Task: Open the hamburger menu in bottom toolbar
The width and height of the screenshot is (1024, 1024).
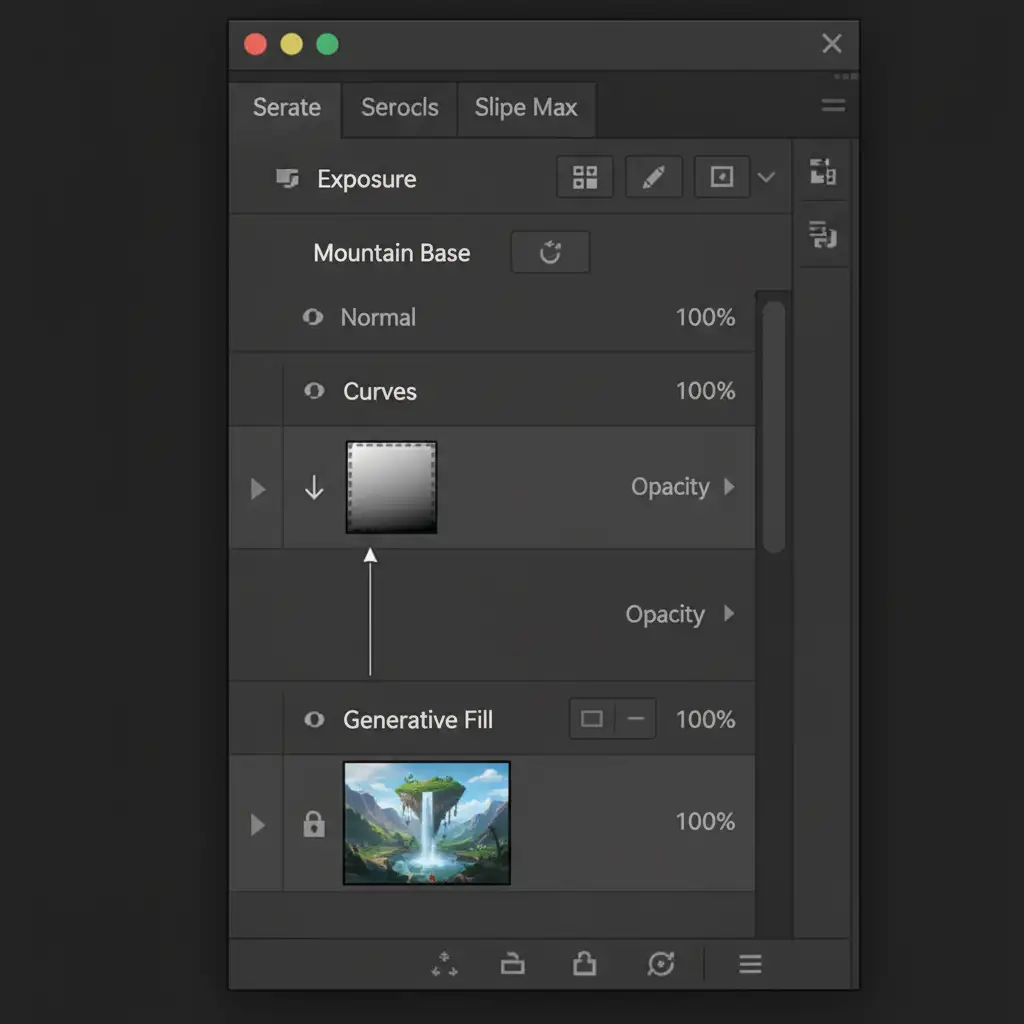Action: (x=750, y=964)
